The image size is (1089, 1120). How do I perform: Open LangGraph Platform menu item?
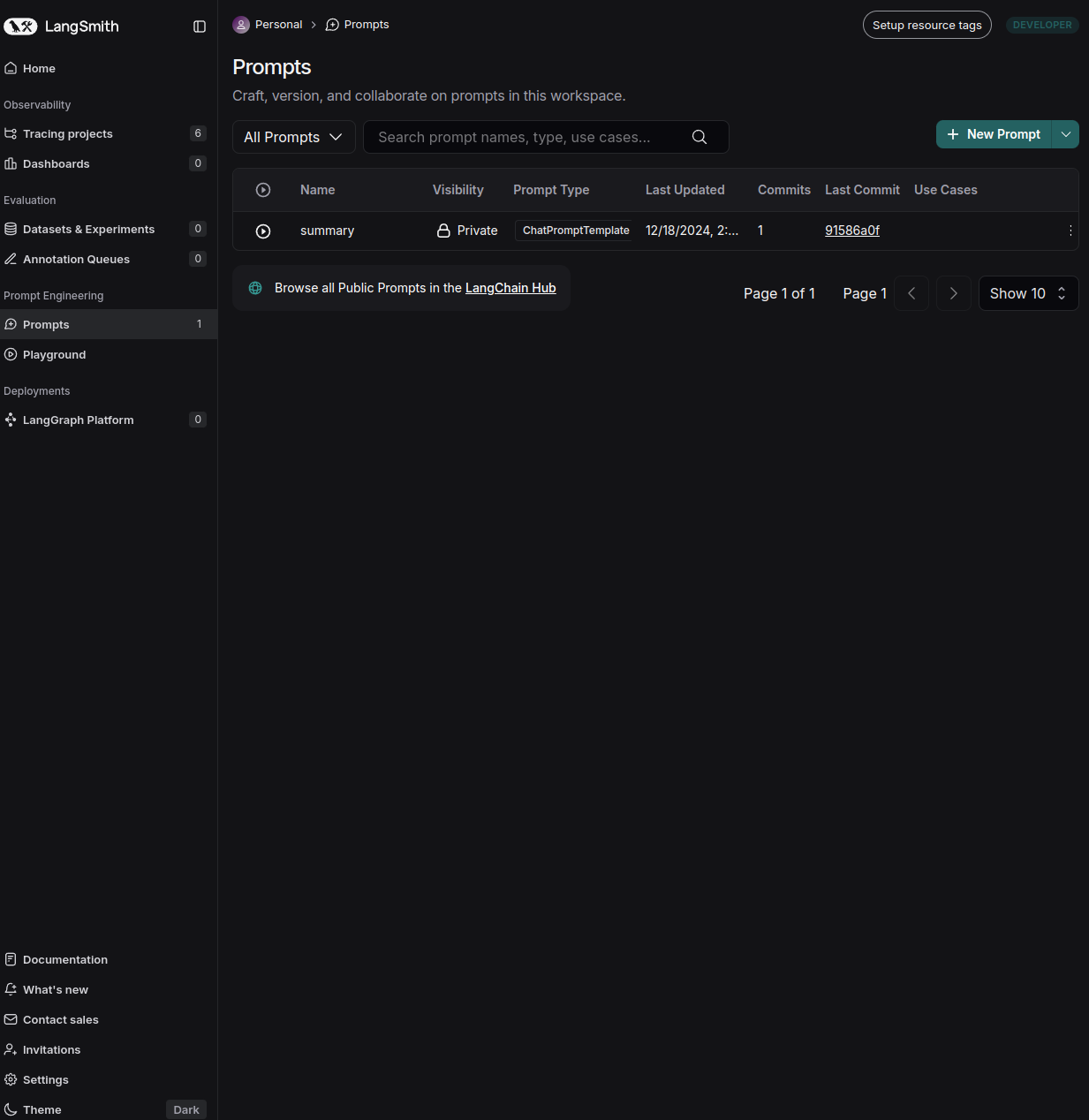[109, 420]
